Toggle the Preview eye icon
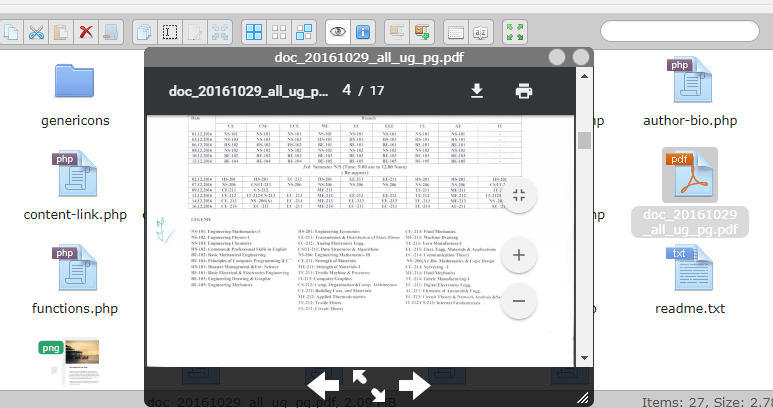 [338, 33]
